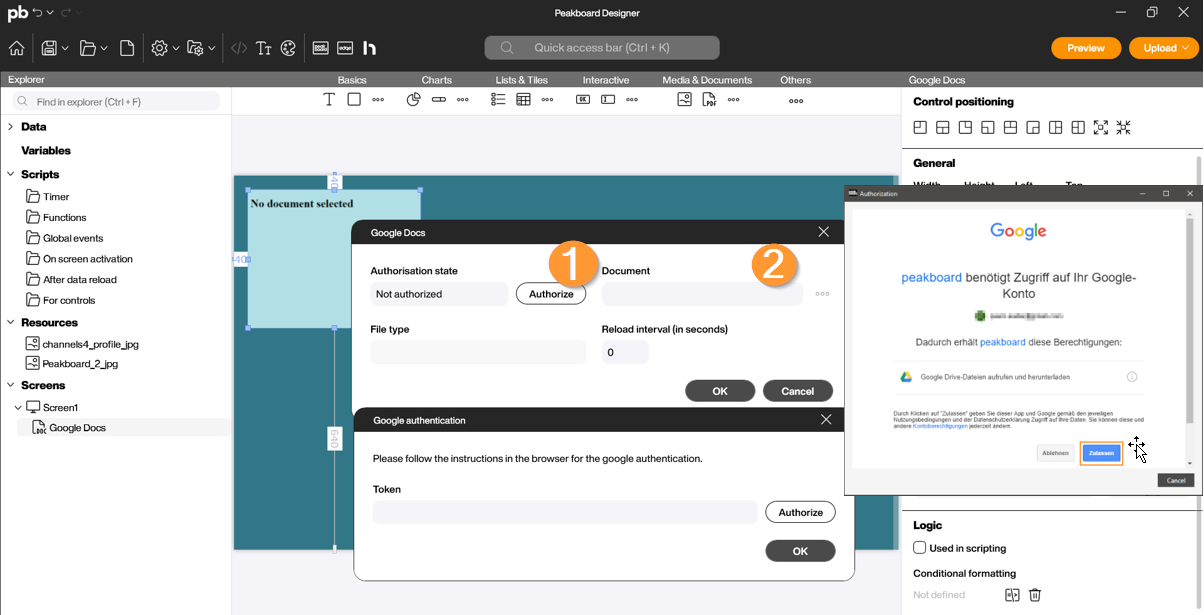The image size is (1204, 615).
Task: Click the Home icon in the toolbar
Action: tap(16, 48)
